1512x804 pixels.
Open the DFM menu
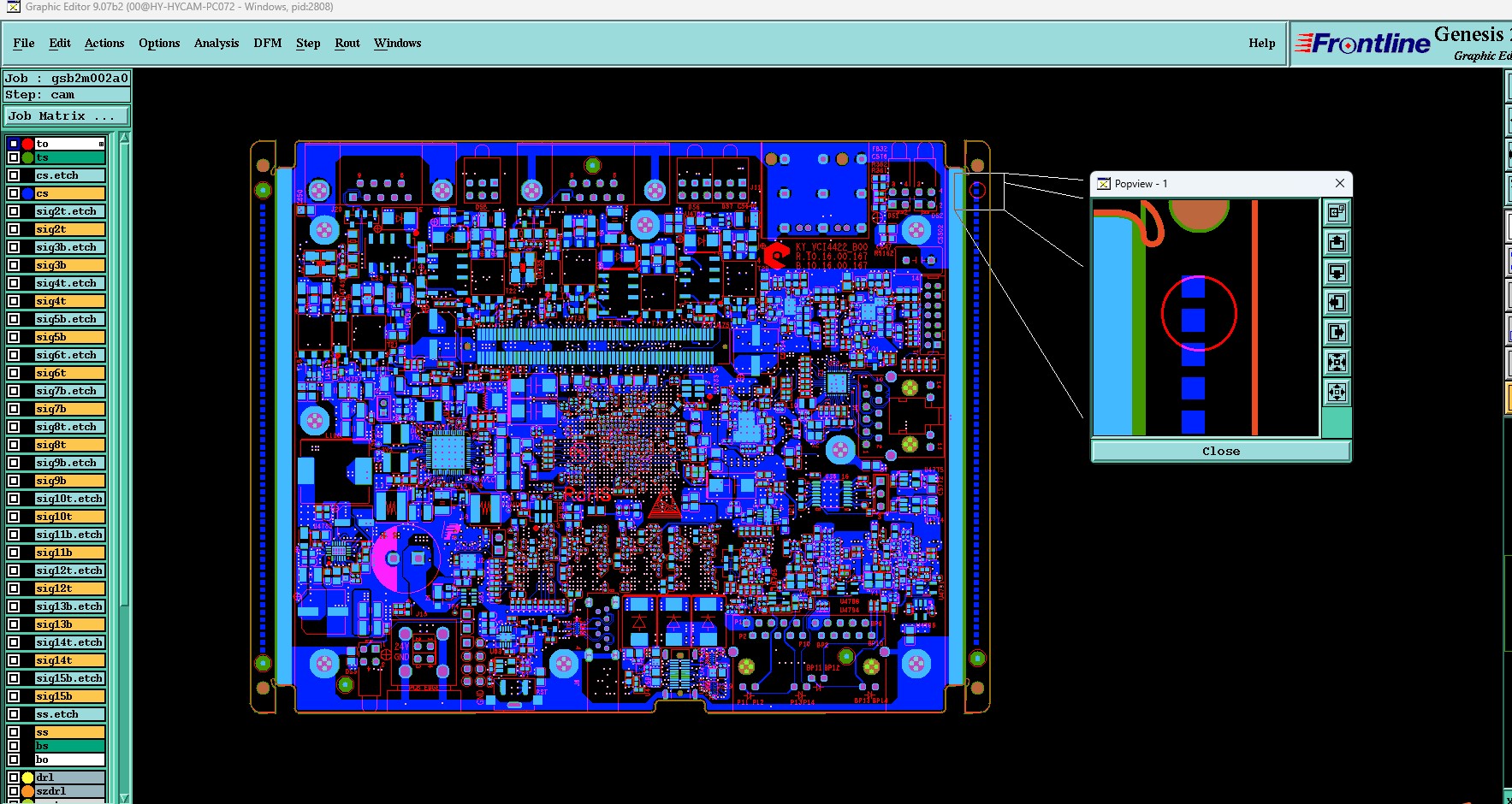tap(267, 43)
